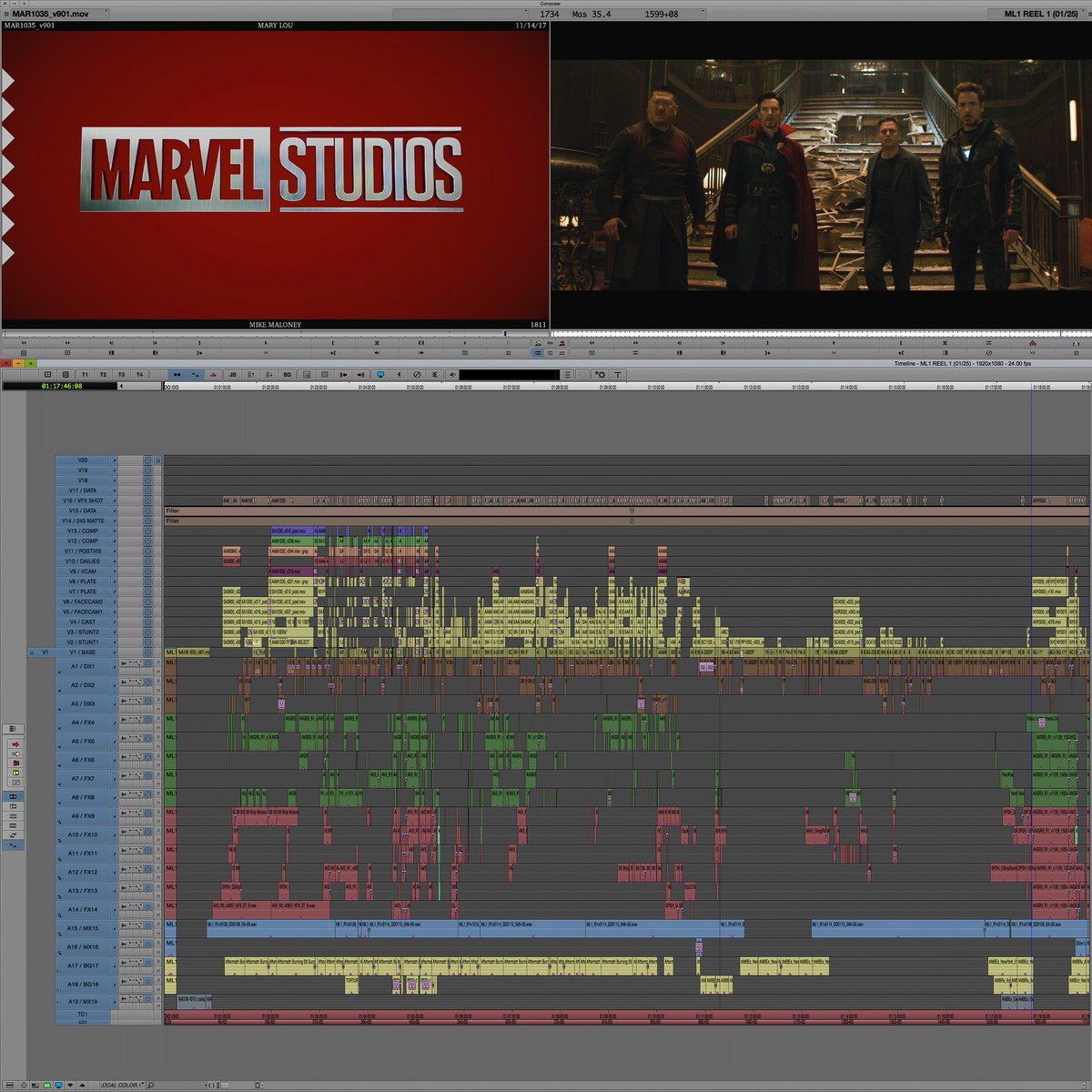Play the source monitor clip
Image resolution: width=1092 pixels, height=1092 pixels.
click(x=266, y=343)
